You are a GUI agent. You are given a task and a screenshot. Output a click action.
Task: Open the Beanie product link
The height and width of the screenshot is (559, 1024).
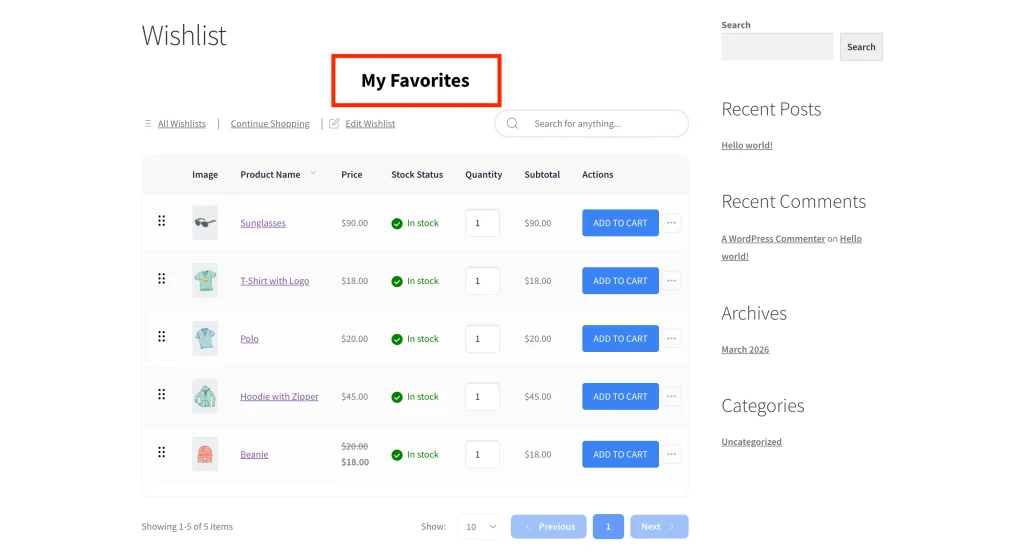click(x=254, y=454)
